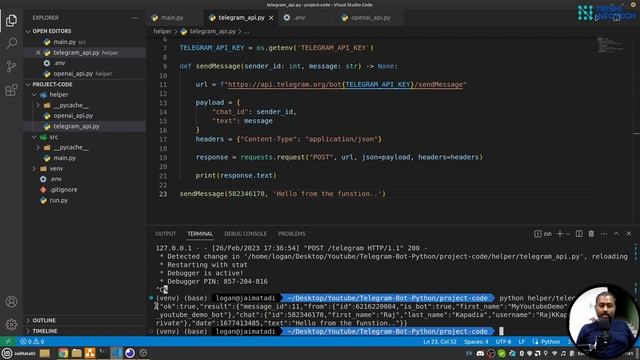The height and width of the screenshot is (360, 640).
Task: Open Explorer more actions ellipsis
Action: pyautogui.click(x=135, y=18)
